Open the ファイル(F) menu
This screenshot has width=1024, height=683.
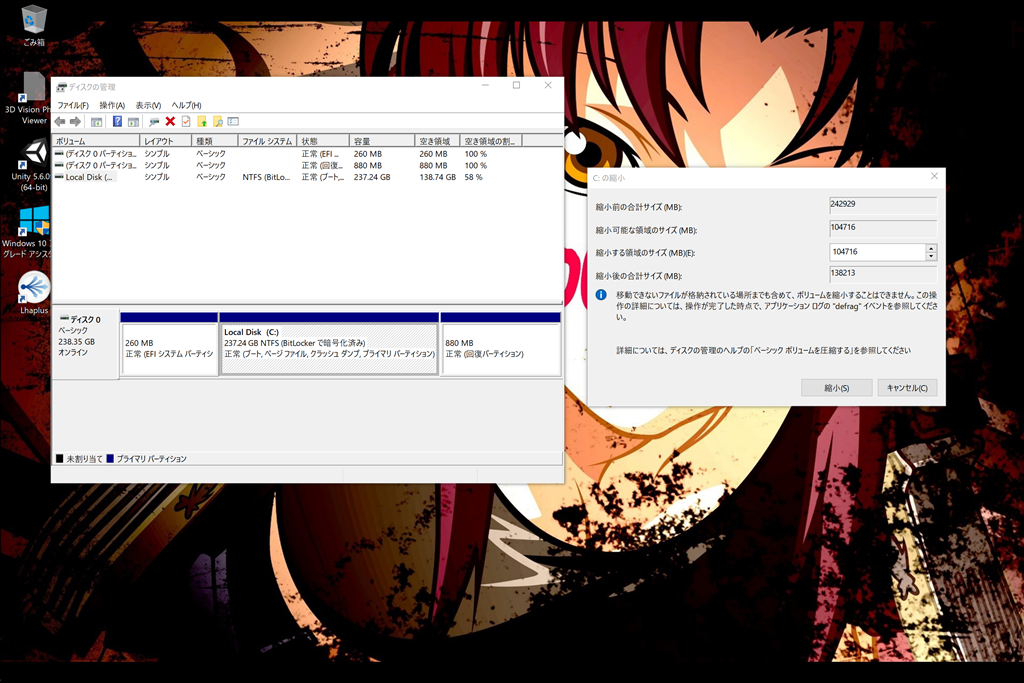[x=73, y=105]
